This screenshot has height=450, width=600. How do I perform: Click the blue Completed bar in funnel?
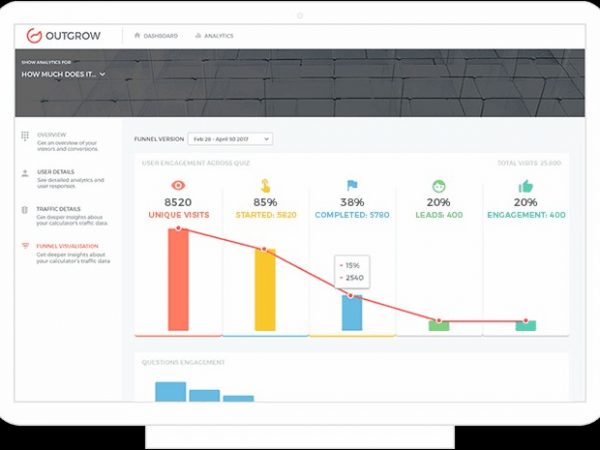tap(352, 312)
